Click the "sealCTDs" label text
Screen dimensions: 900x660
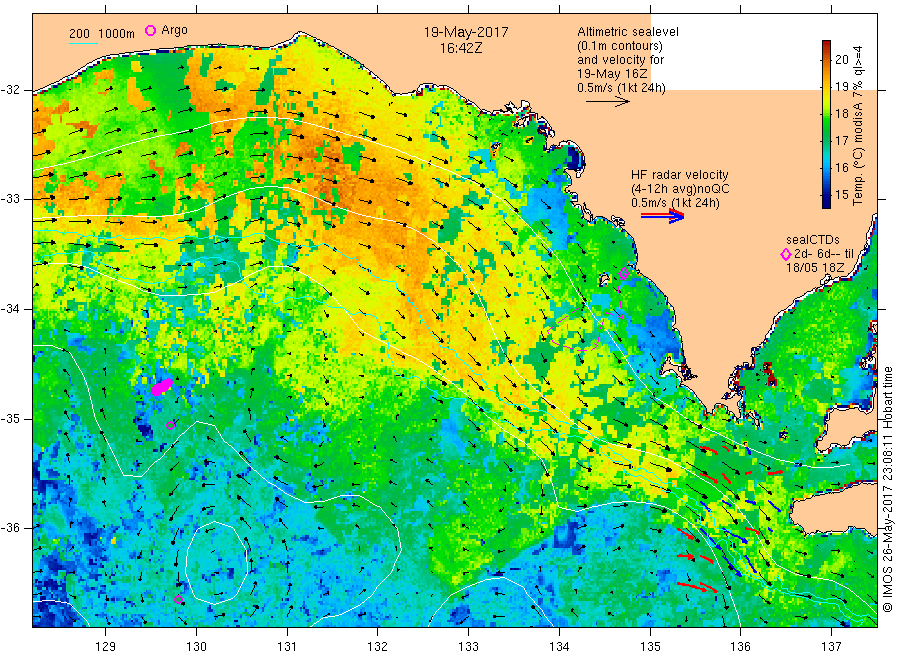(813, 240)
